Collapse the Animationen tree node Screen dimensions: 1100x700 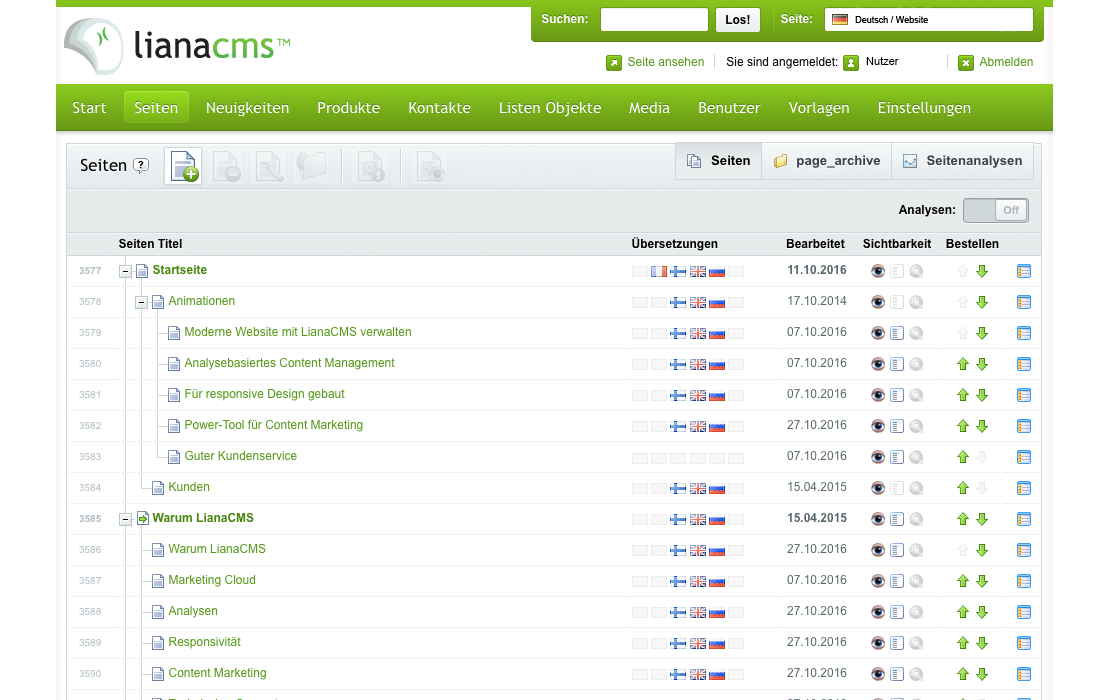pyautogui.click(x=141, y=302)
